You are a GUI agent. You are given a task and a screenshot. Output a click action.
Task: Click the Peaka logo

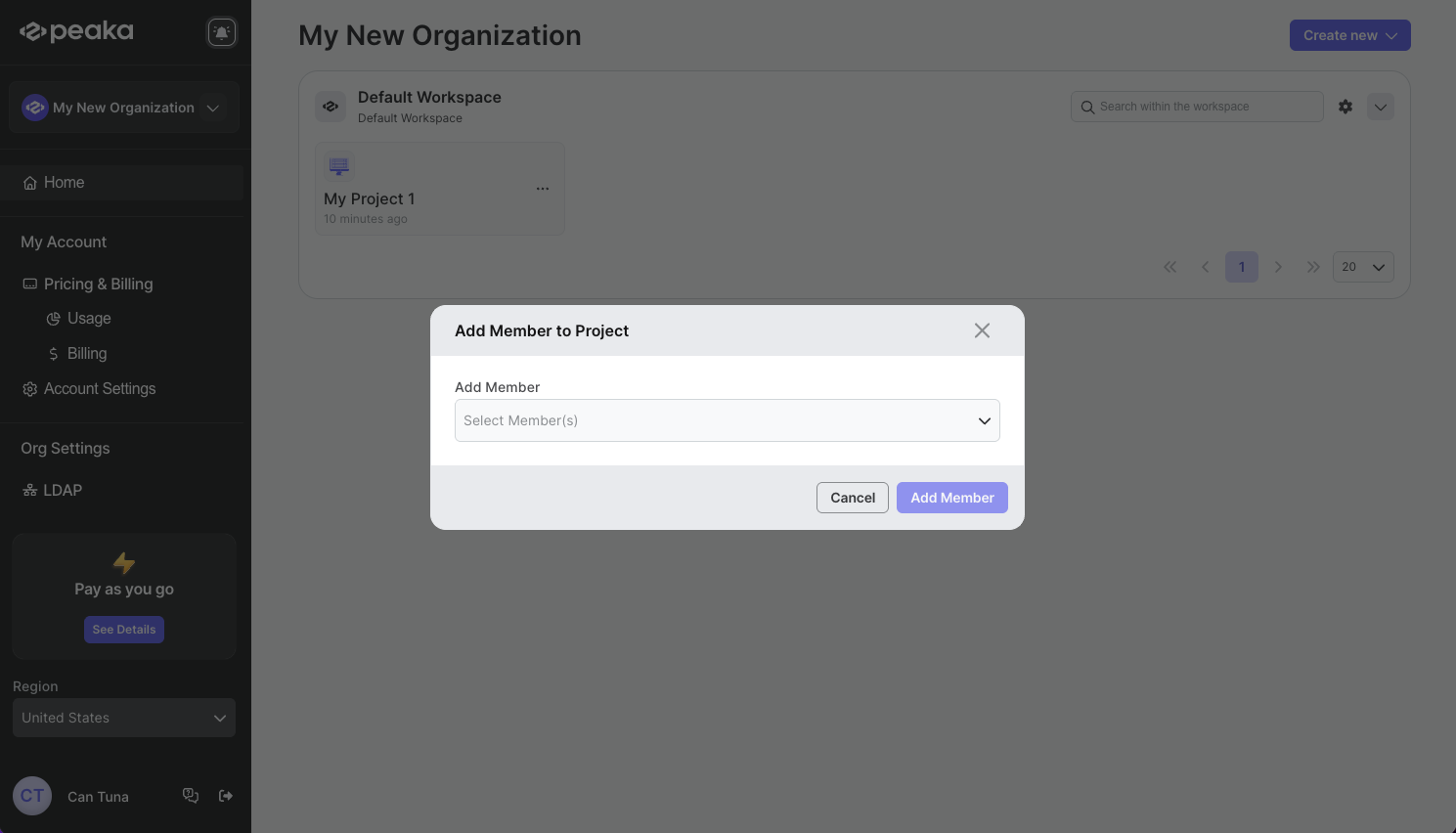click(x=75, y=30)
